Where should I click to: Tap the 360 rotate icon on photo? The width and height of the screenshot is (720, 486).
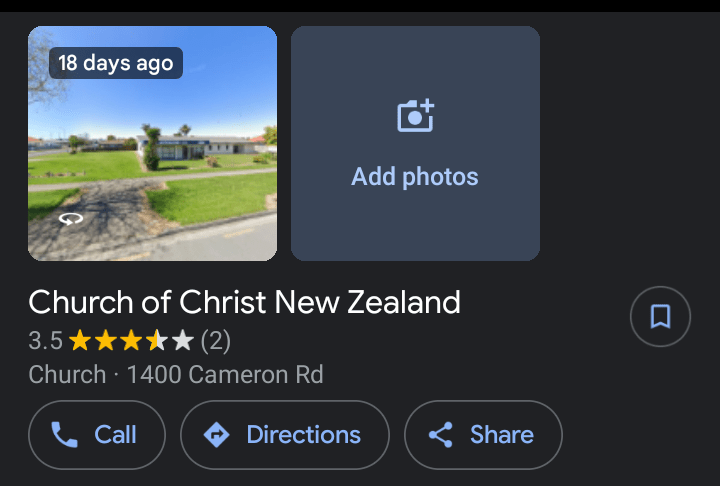(x=70, y=219)
